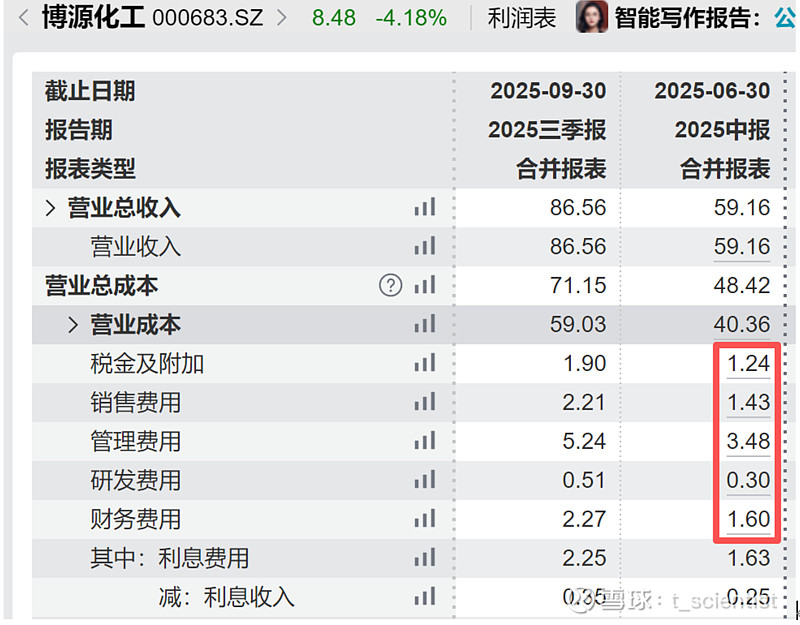Select the 其中：利息费用 row label

tap(170, 558)
